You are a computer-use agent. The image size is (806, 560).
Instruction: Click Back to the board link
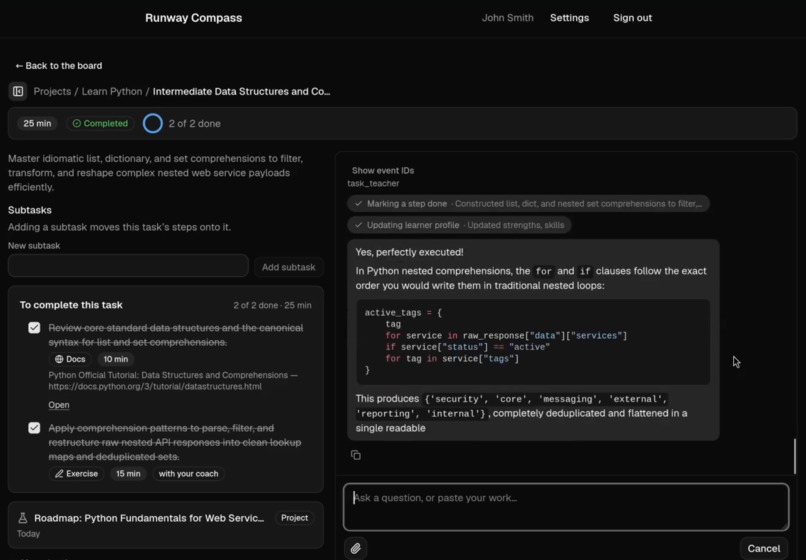click(59, 66)
